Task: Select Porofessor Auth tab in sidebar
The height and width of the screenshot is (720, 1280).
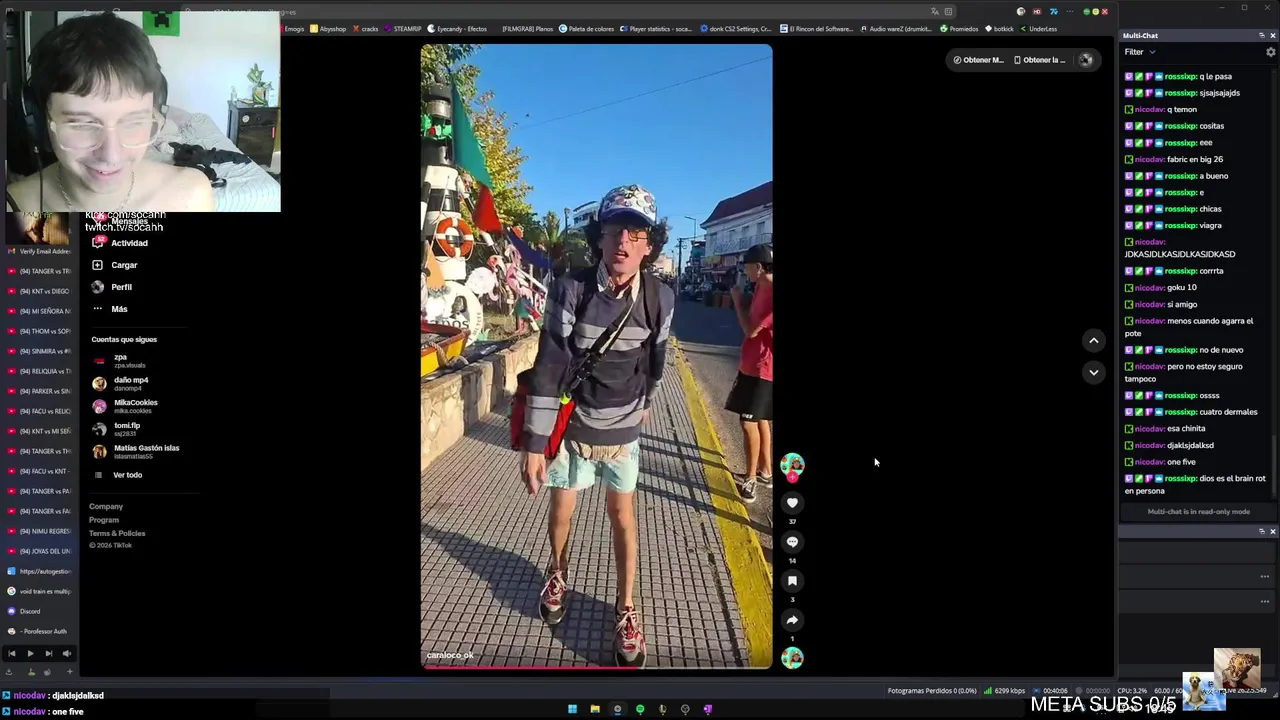Action: (39, 631)
